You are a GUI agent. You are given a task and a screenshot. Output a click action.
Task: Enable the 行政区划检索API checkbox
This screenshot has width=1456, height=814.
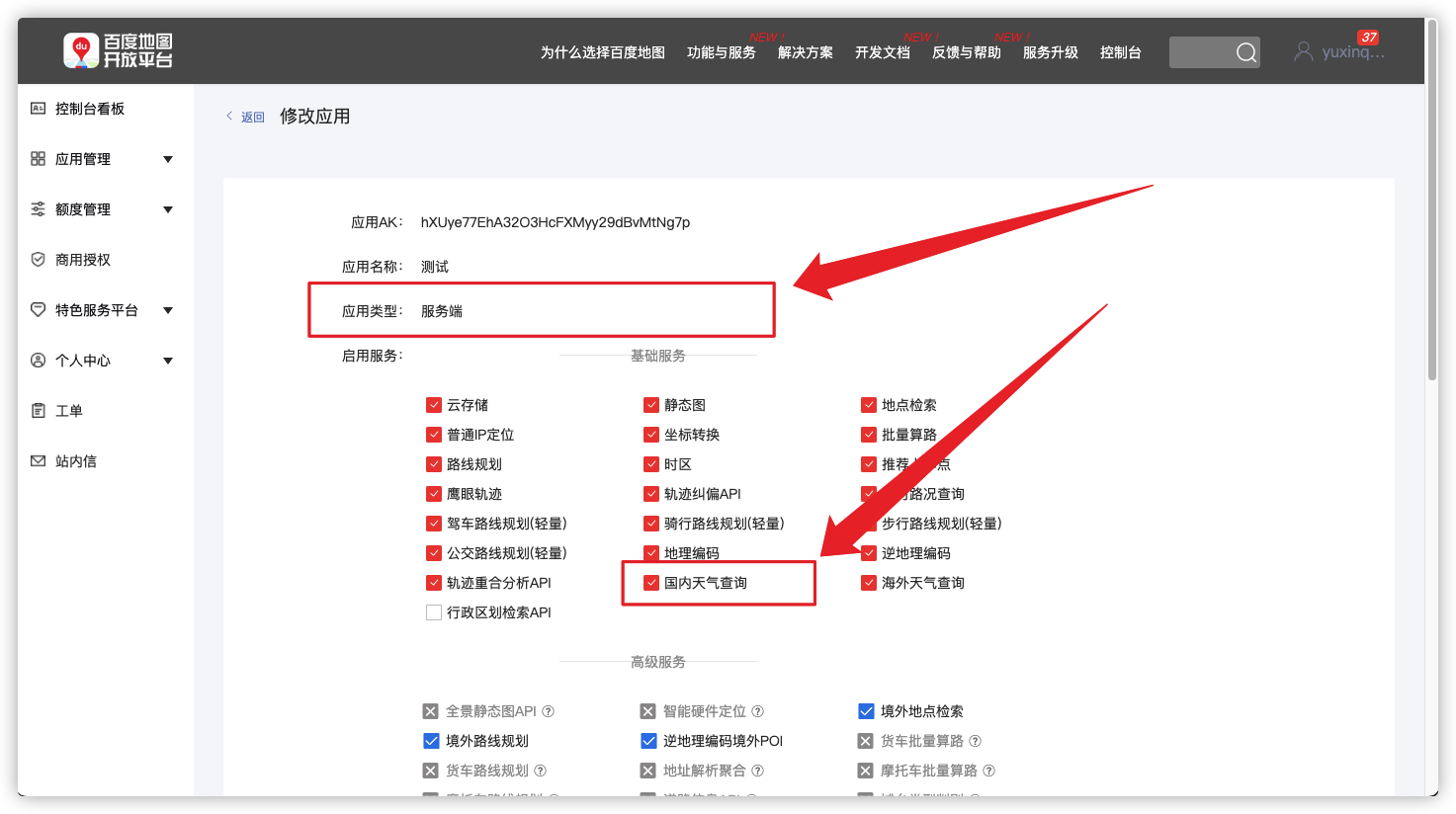click(x=433, y=612)
